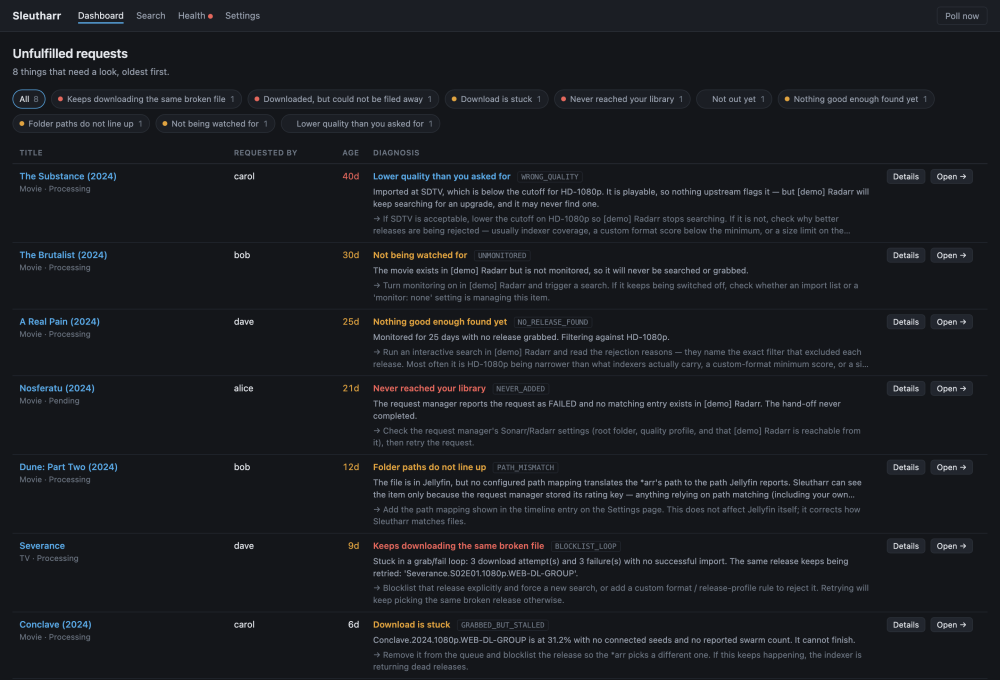Open A Real Pain (2024) title link
The height and width of the screenshot is (680, 1000).
point(59,322)
